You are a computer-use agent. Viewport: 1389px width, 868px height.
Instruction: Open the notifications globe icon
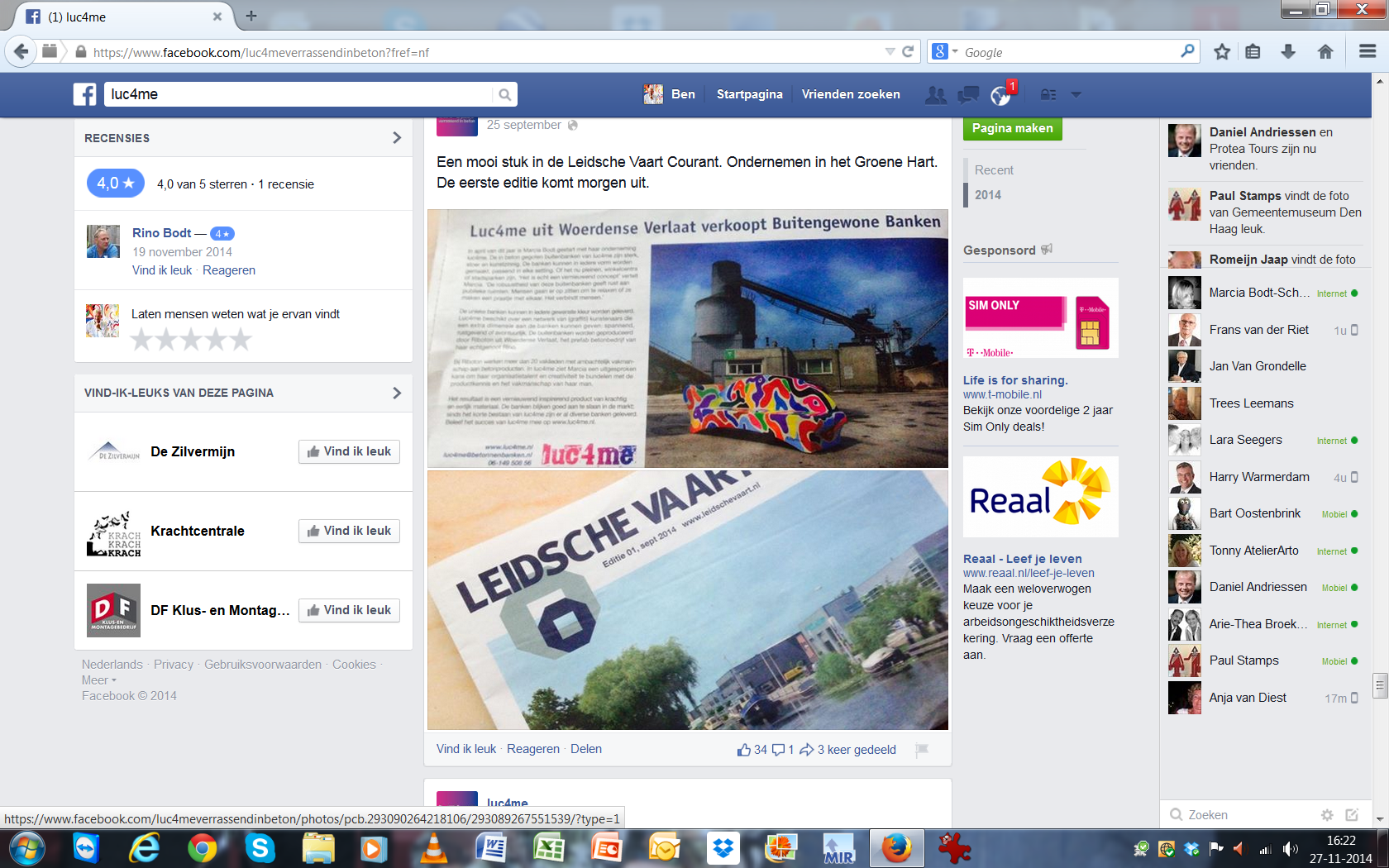[x=1001, y=96]
